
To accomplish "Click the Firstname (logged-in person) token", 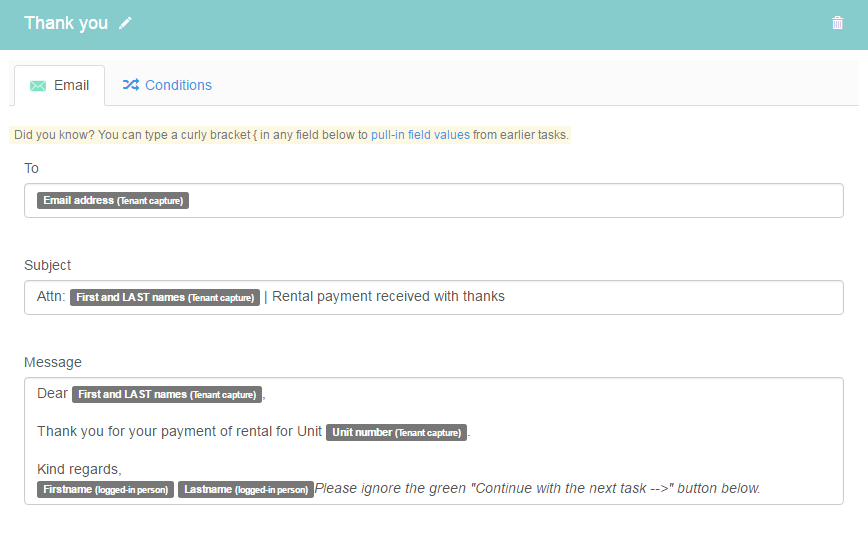I will (106, 490).
